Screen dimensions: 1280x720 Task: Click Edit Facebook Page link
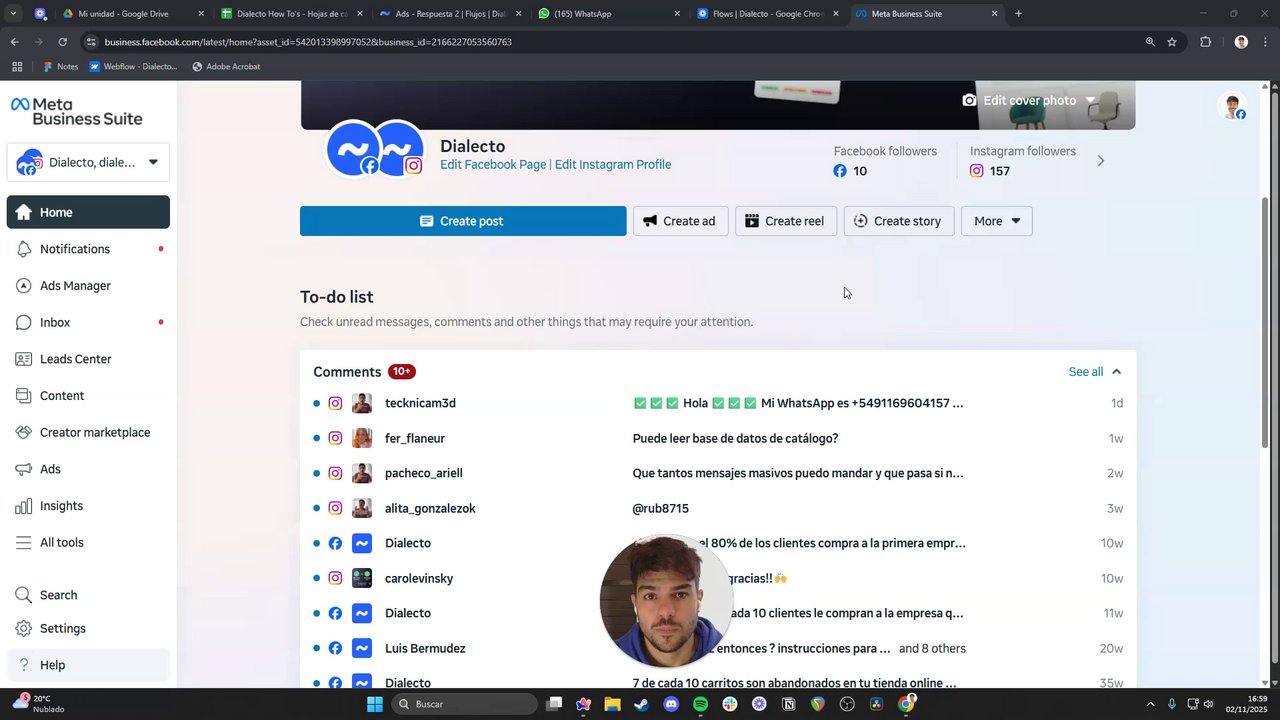click(x=493, y=164)
